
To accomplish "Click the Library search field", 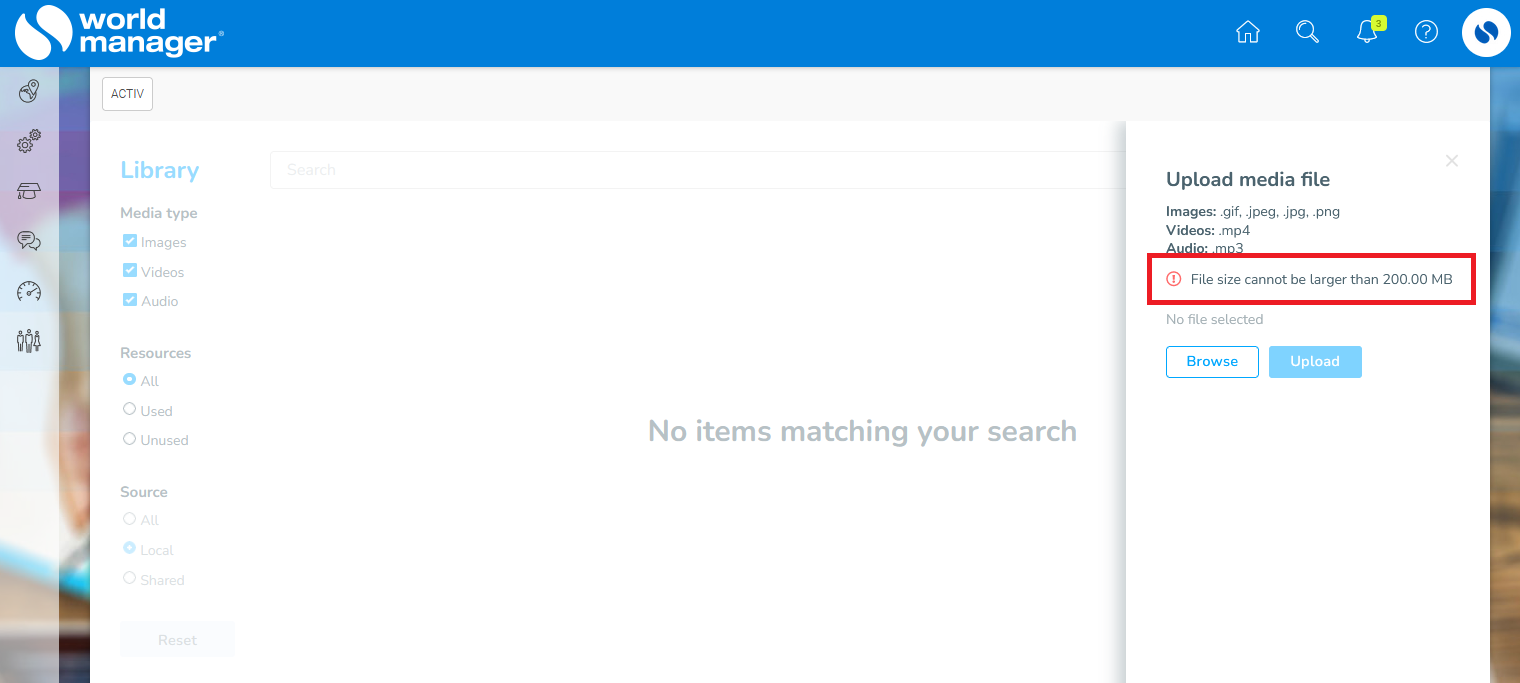I will 698,170.
